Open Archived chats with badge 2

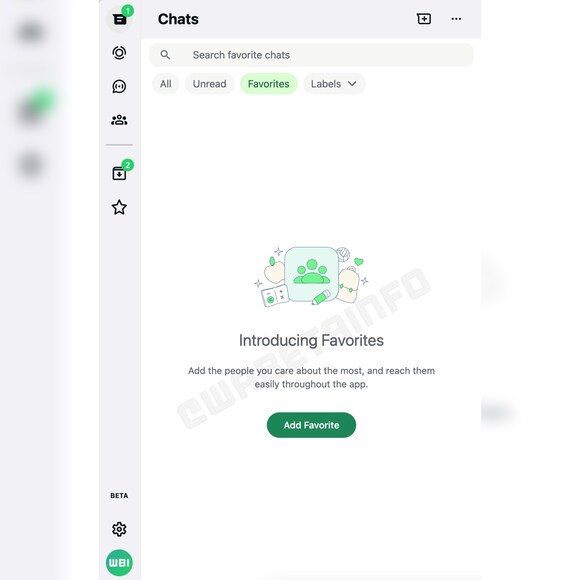tap(119, 173)
